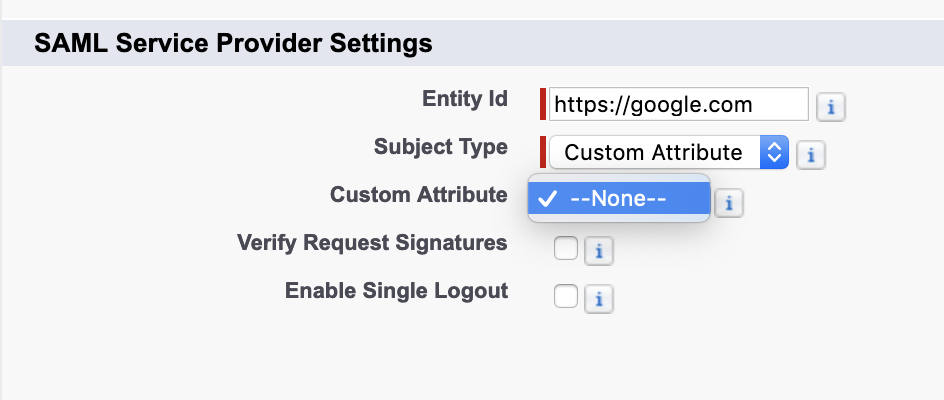View info icon for Enable Single Logout

click(x=598, y=298)
